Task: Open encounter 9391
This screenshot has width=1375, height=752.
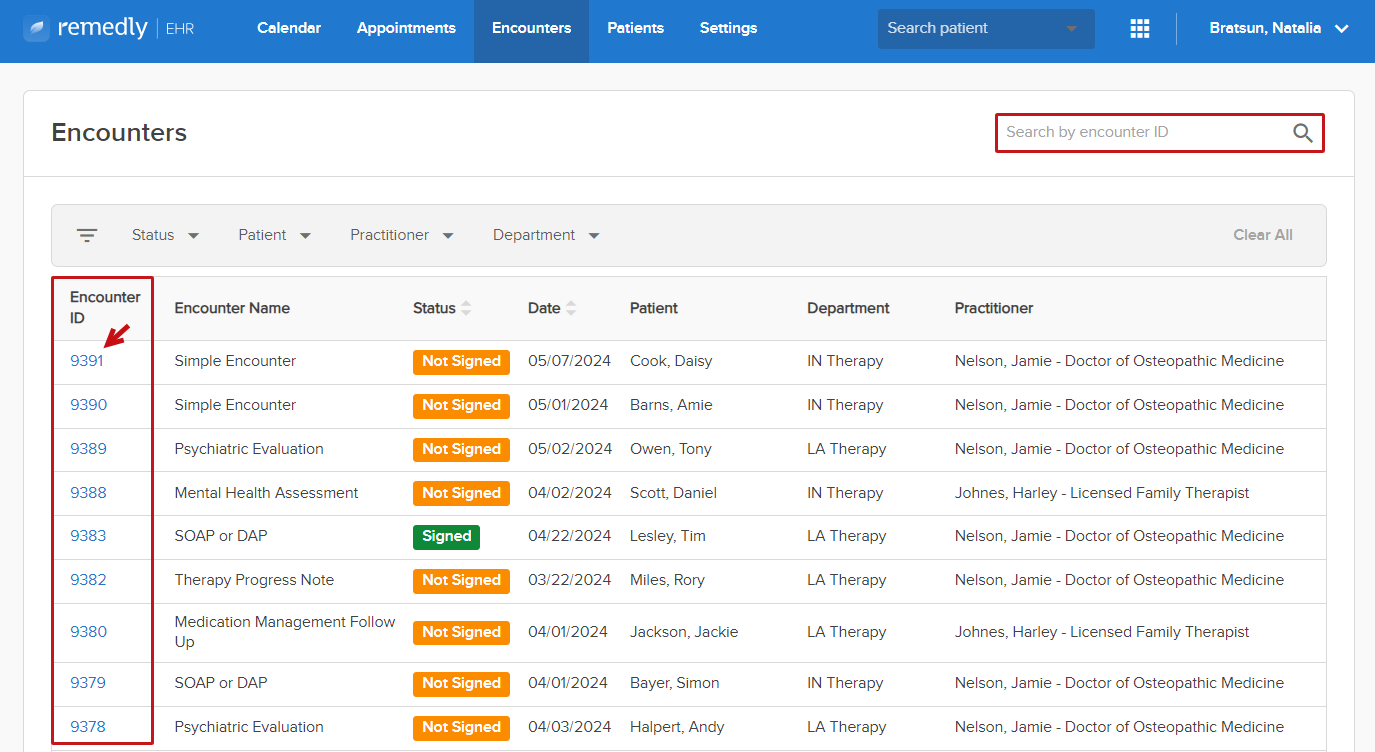Action: [x=87, y=361]
